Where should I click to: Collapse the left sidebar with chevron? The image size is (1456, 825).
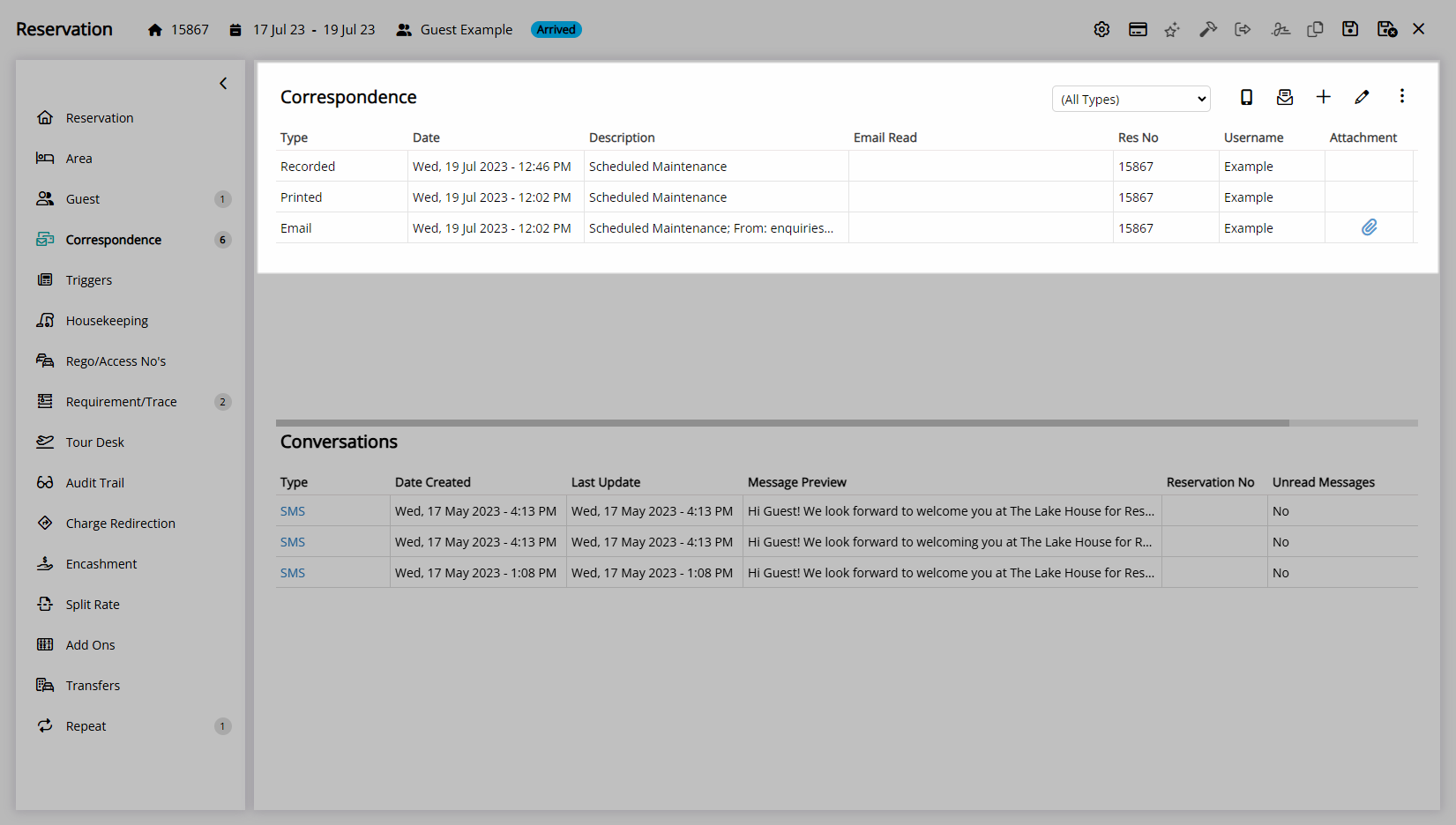[223, 84]
